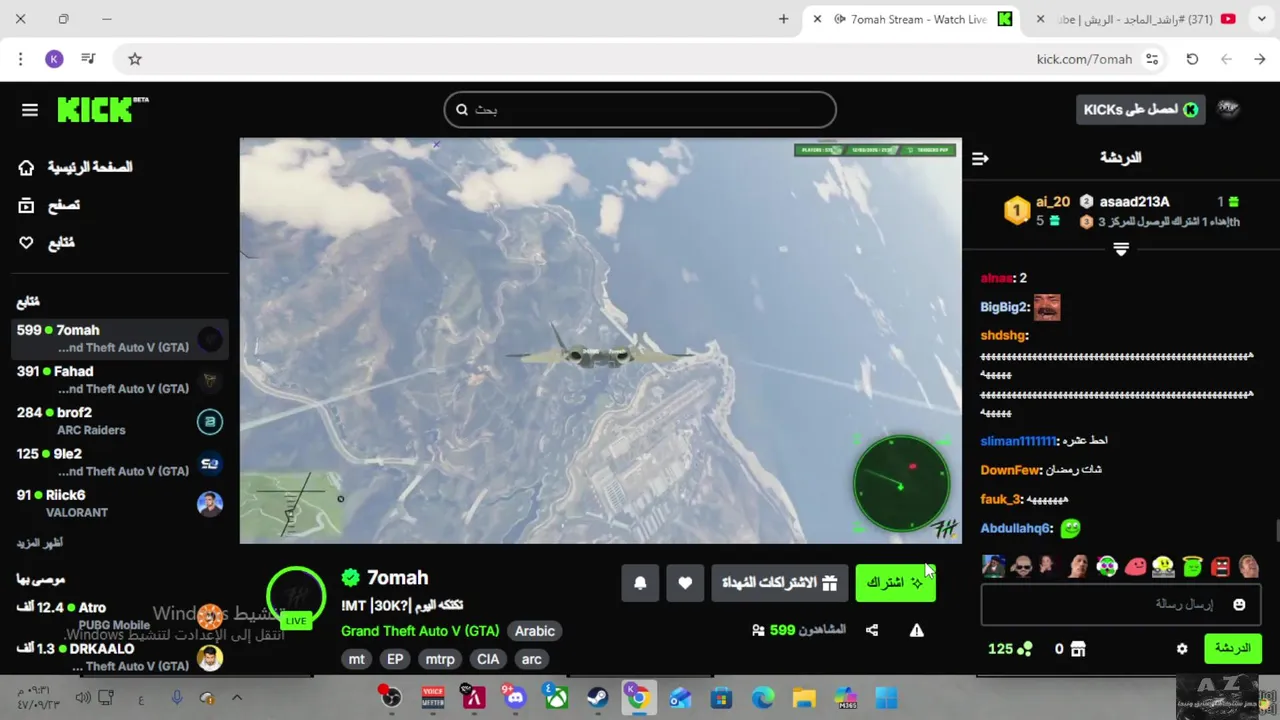This screenshot has width=1280, height=720.
Task: Click Get KICKs button
Action: [1140, 110]
